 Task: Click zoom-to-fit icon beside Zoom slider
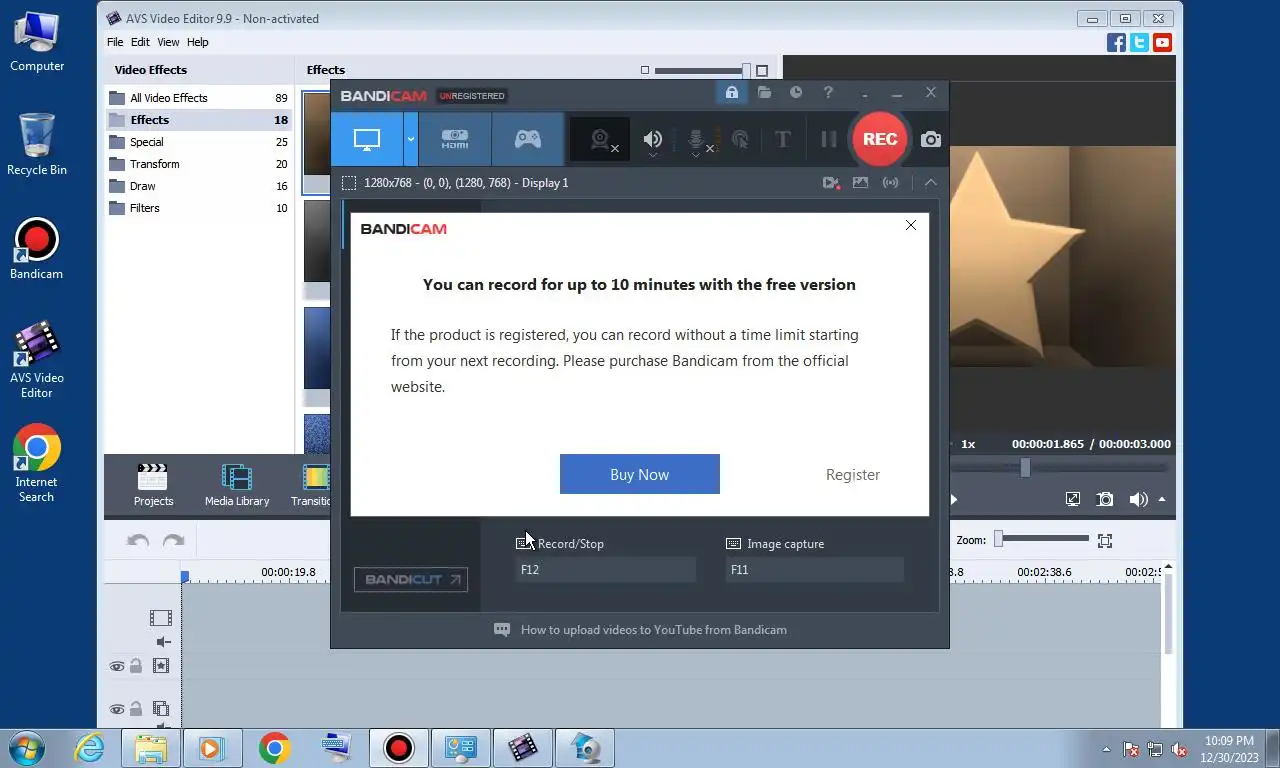[x=1105, y=540]
